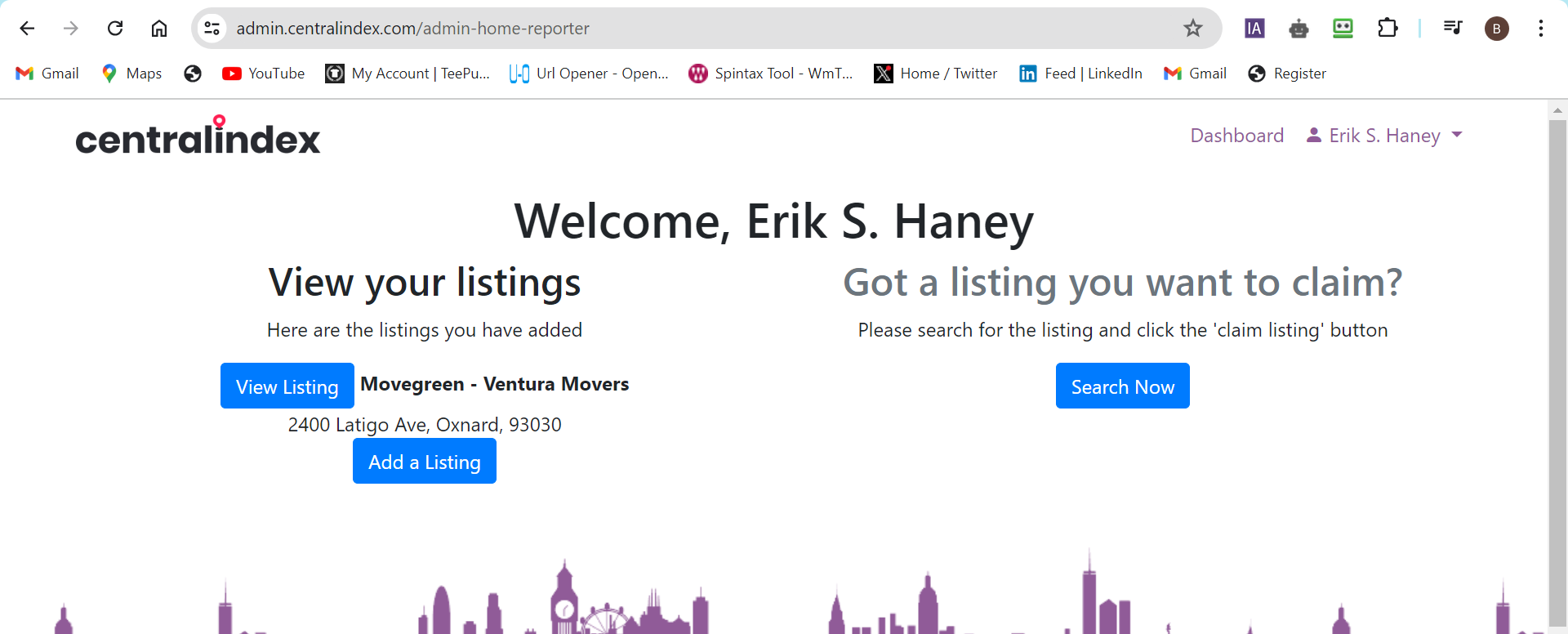
Task: Click the scrollbar up arrow
Action: [1558, 109]
